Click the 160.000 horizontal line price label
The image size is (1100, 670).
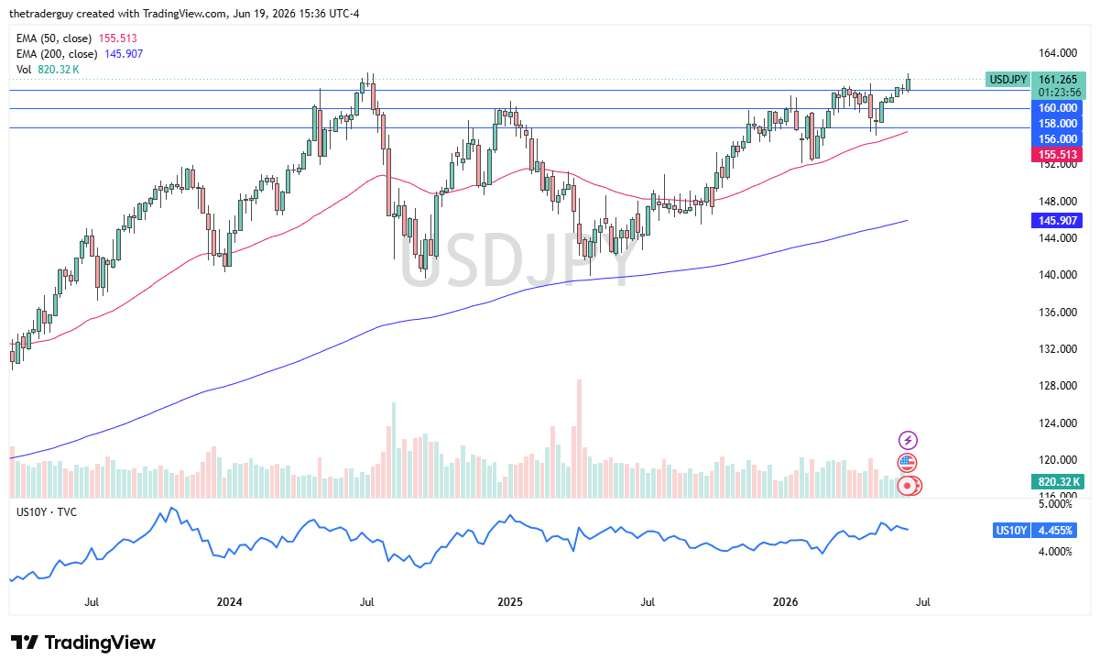(1057, 108)
